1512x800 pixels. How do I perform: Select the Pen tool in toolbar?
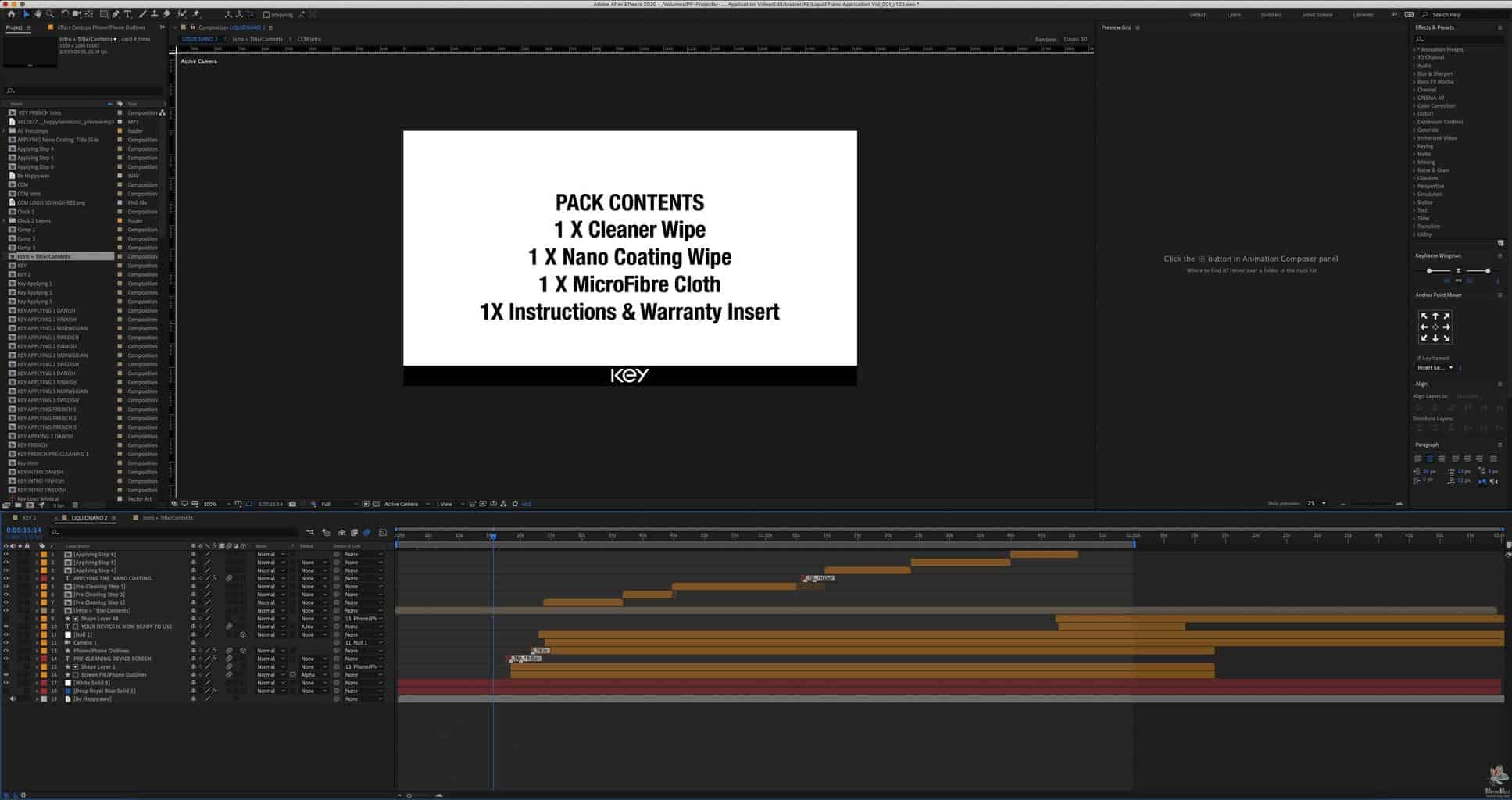point(116,14)
